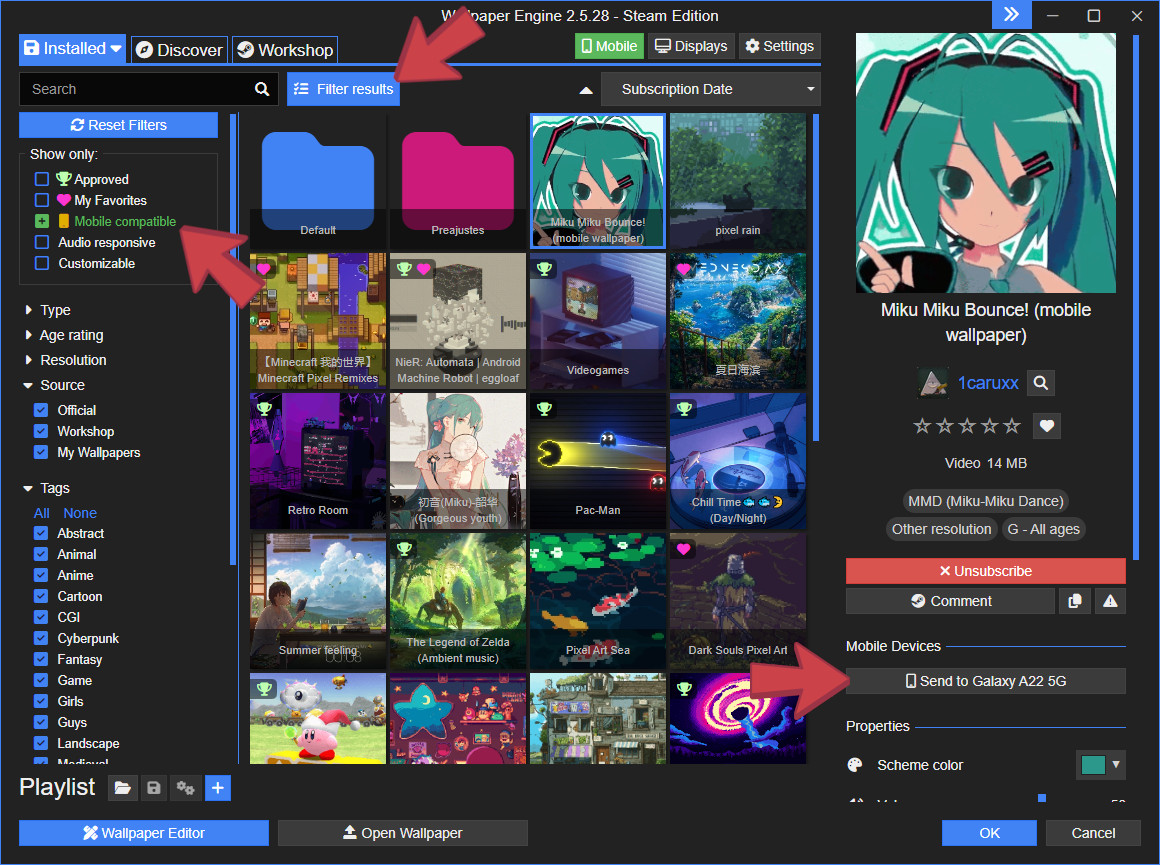
Task: Open the Displays tab
Action: coord(692,46)
